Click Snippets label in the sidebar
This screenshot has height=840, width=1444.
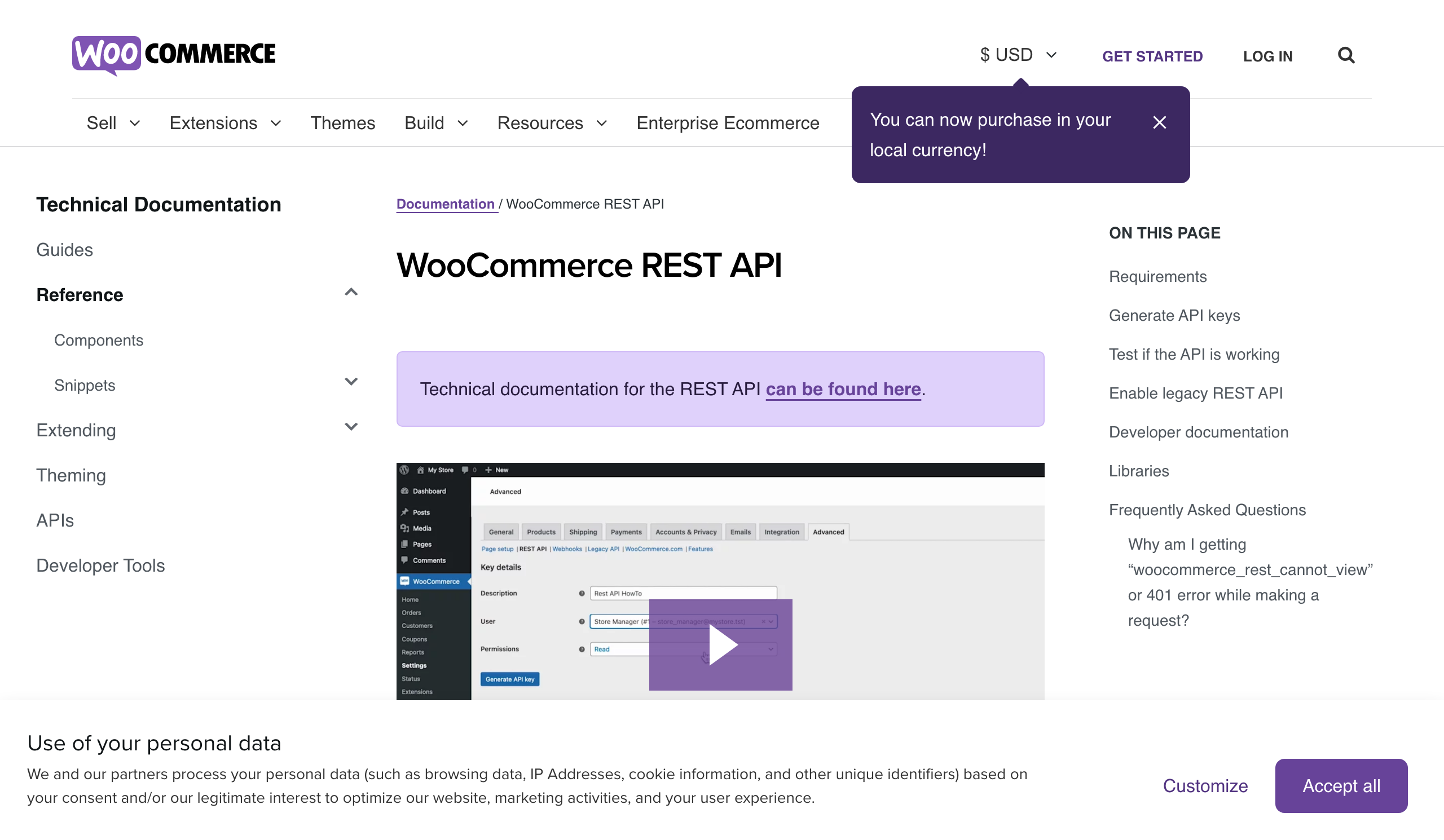click(x=85, y=386)
